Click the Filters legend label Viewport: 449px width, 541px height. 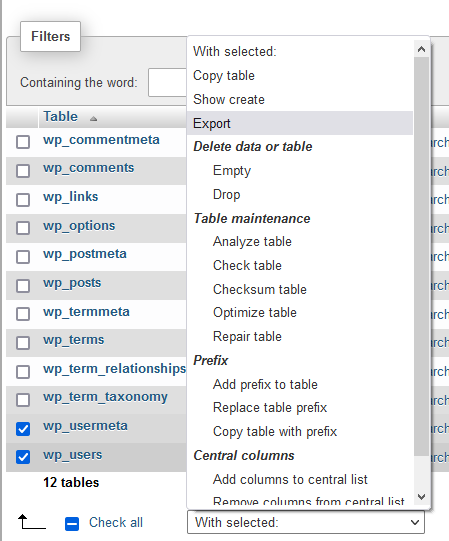[50, 36]
